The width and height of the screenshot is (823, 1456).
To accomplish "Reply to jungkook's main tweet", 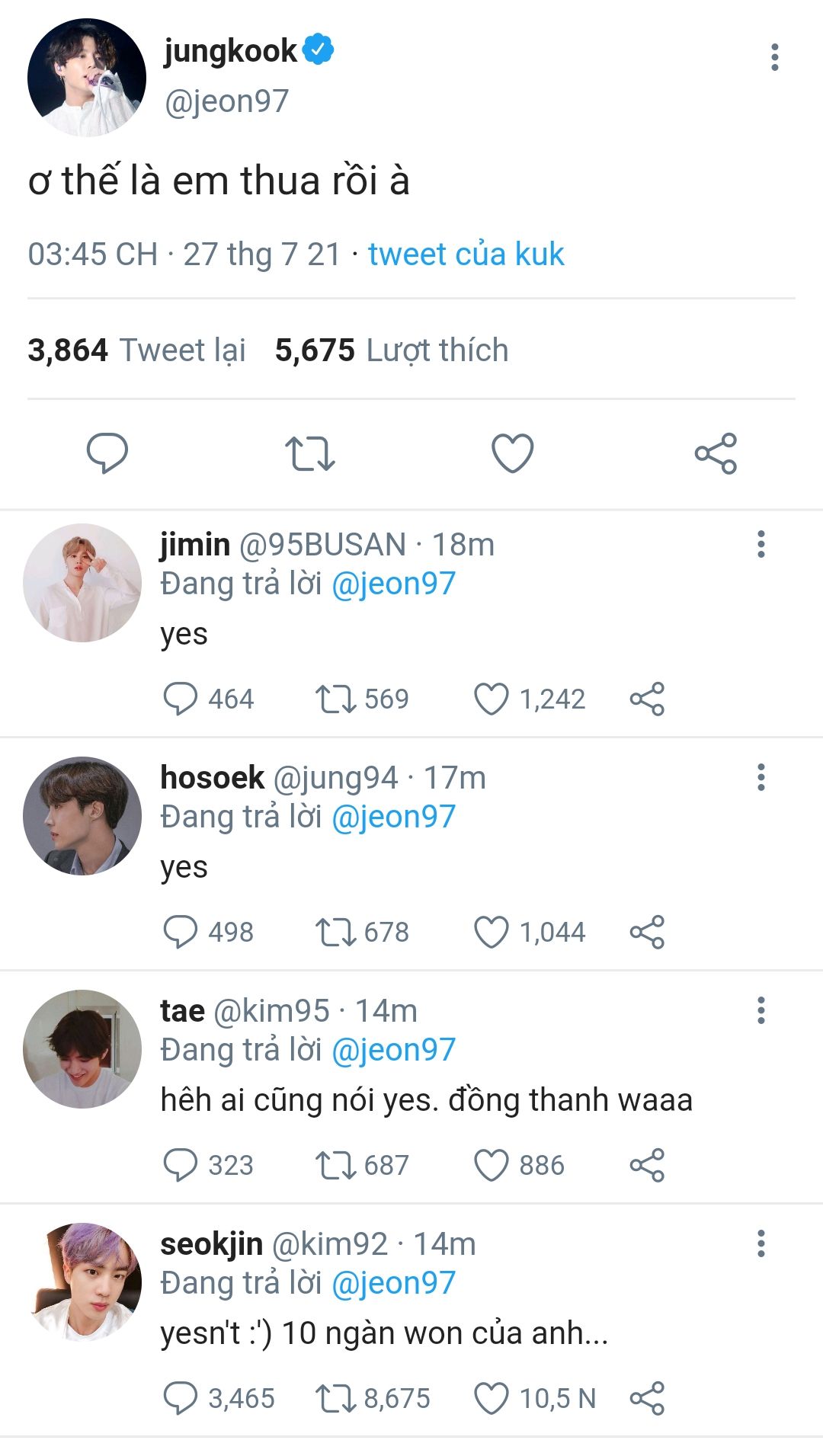I will (x=107, y=453).
